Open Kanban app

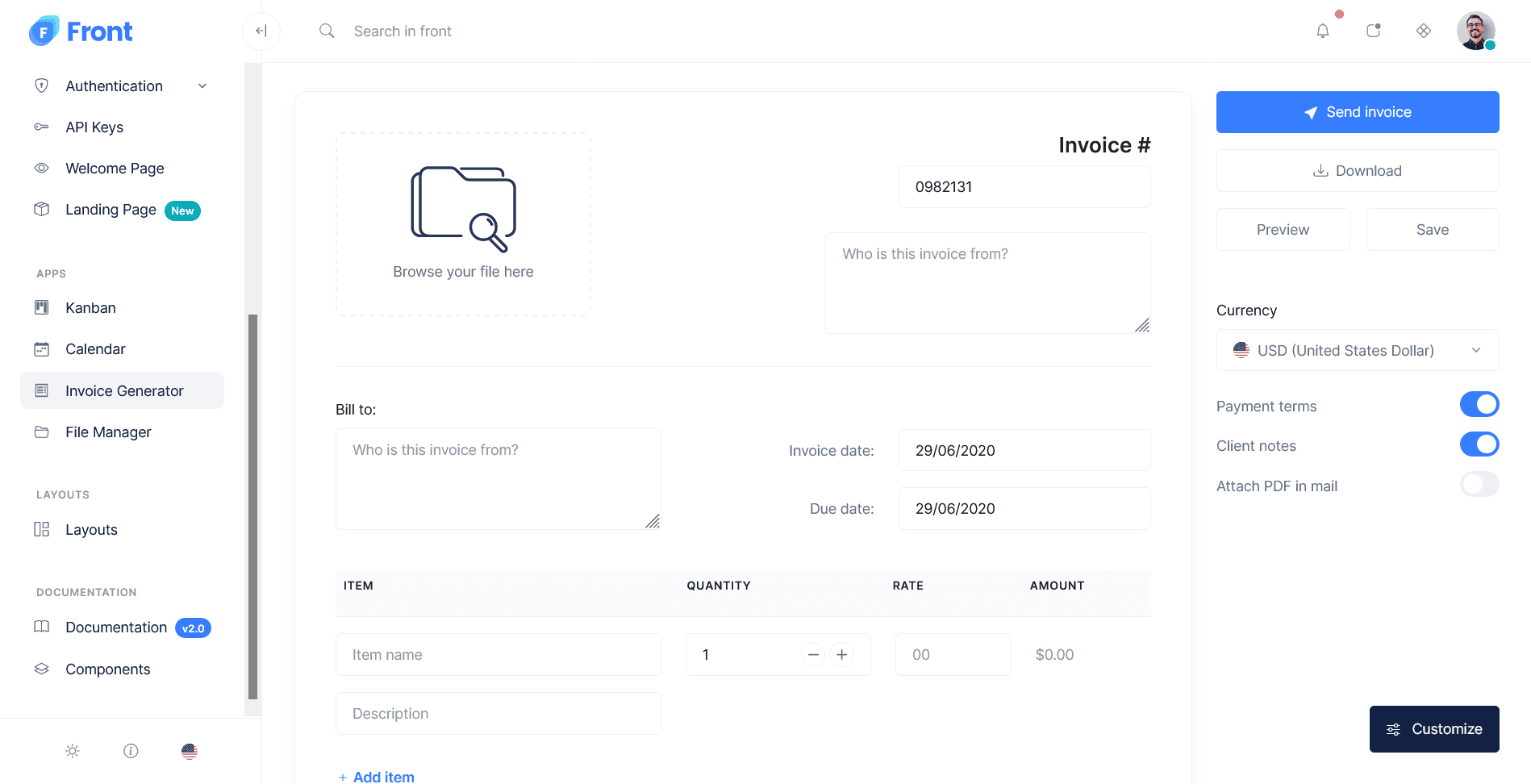(122, 308)
